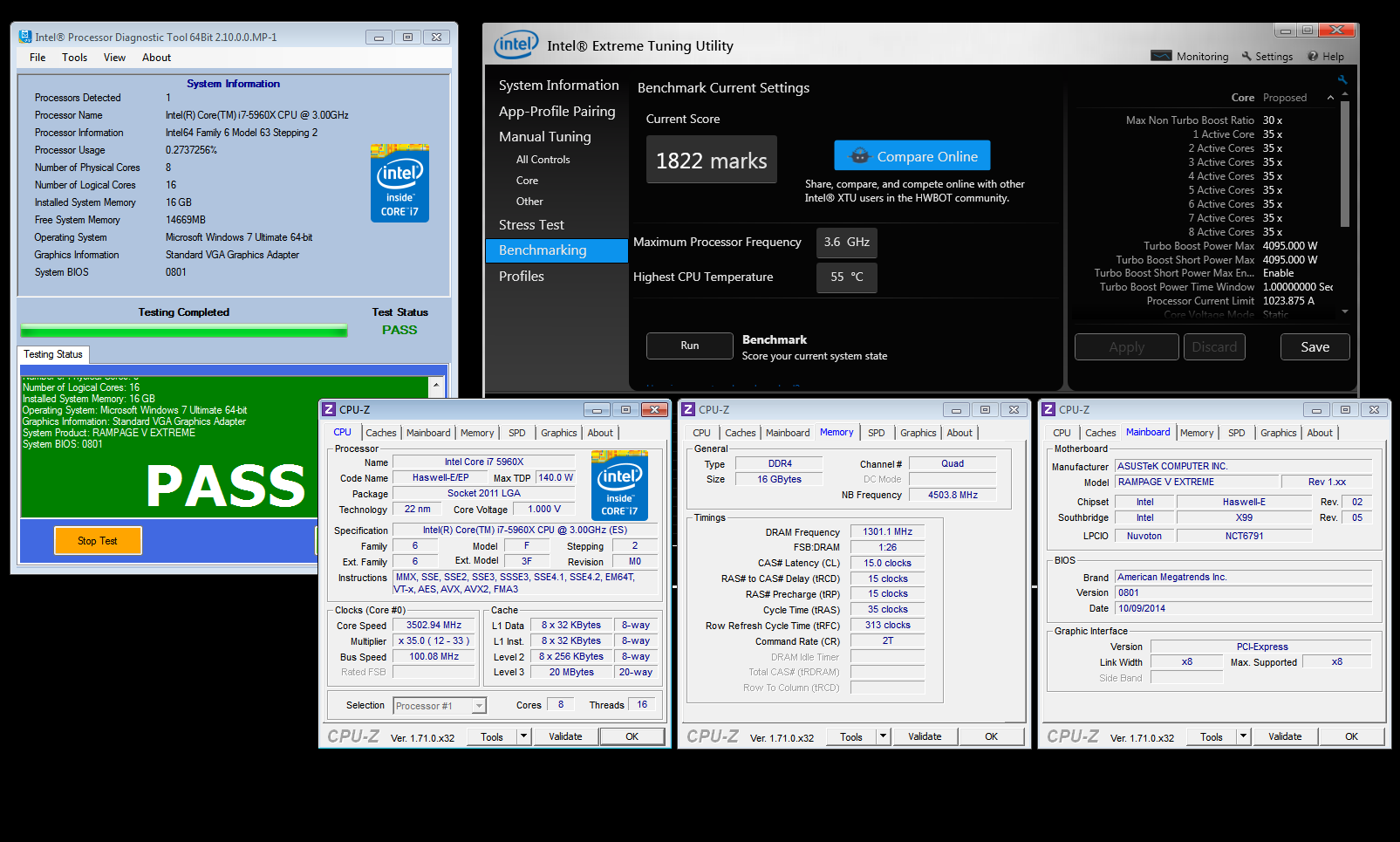Click Turbo Boost Short Power Max Enable value
The height and width of the screenshot is (842, 1400).
click(x=1278, y=273)
